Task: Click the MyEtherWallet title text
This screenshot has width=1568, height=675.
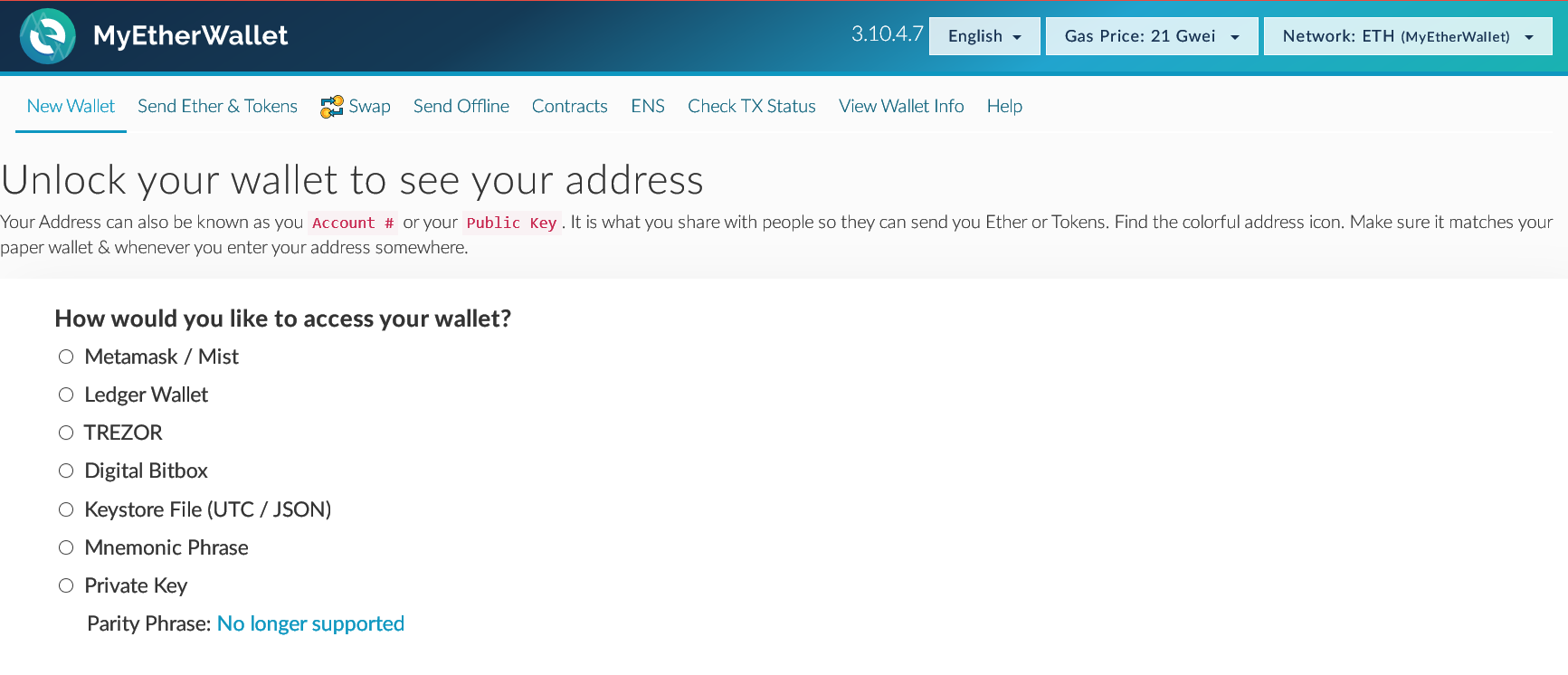Action: click(x=190, y=36)
